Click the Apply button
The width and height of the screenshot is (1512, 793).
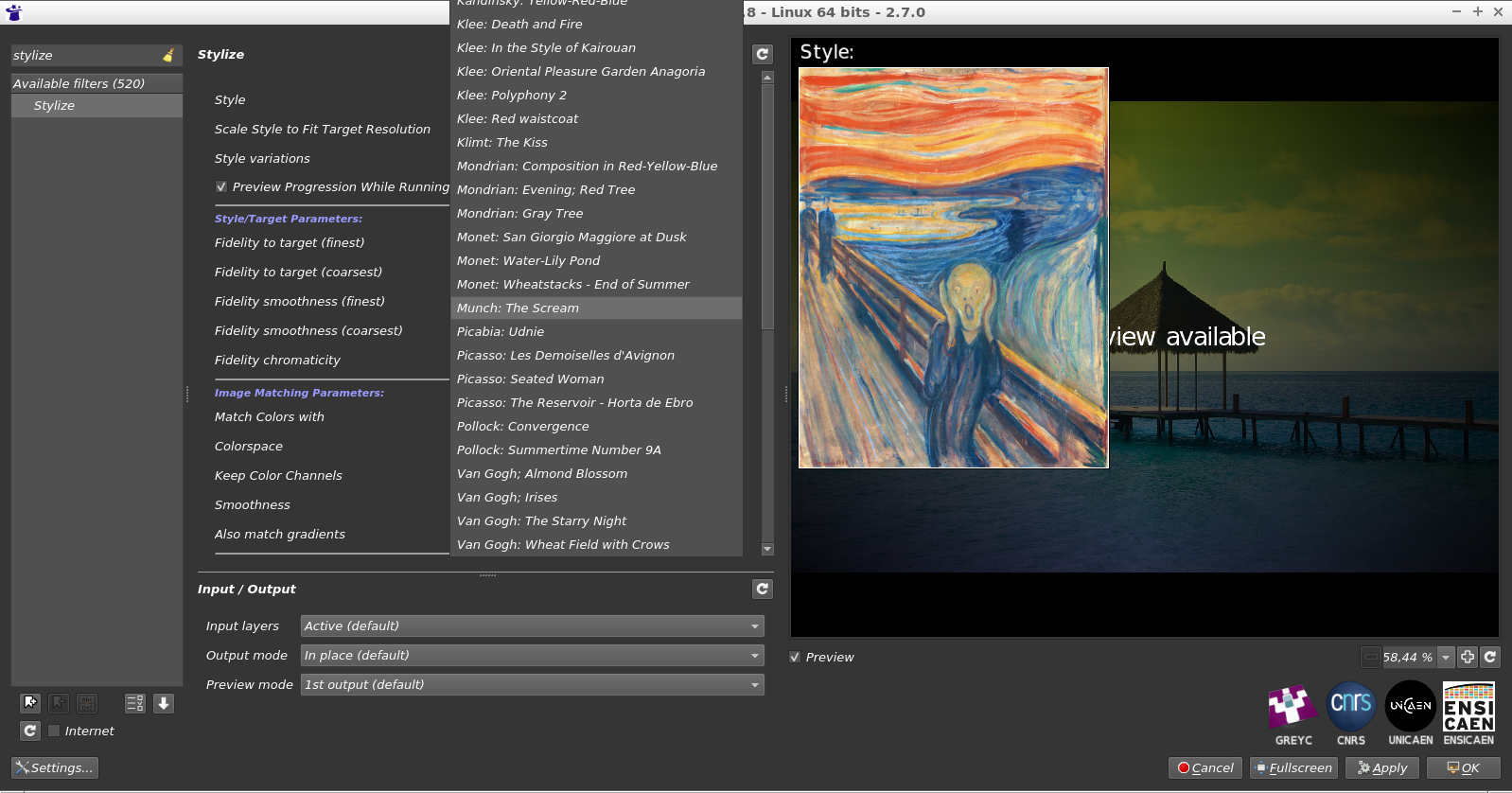[1382, 767]
